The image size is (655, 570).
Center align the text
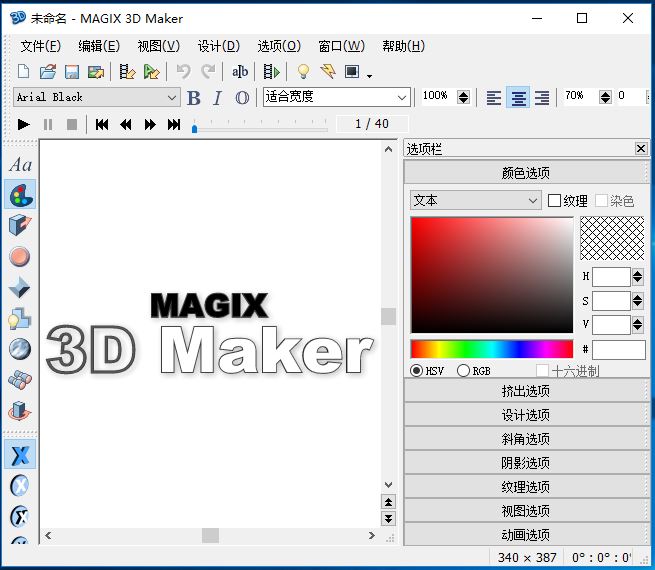pos(518,98)
